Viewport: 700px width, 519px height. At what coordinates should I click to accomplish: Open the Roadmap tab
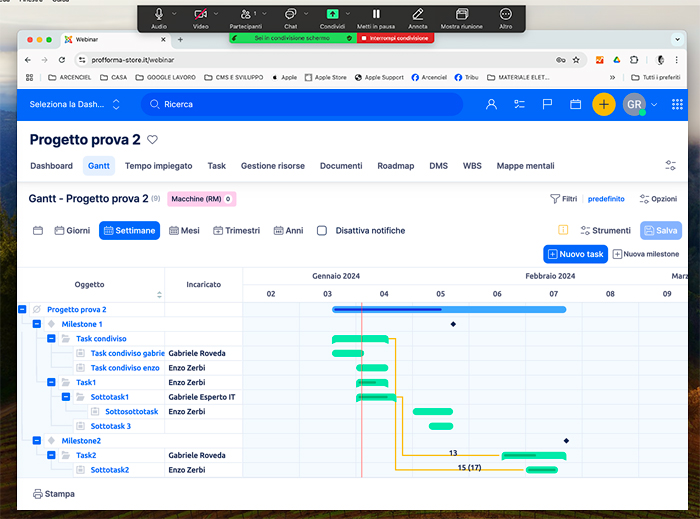[396, 166]
